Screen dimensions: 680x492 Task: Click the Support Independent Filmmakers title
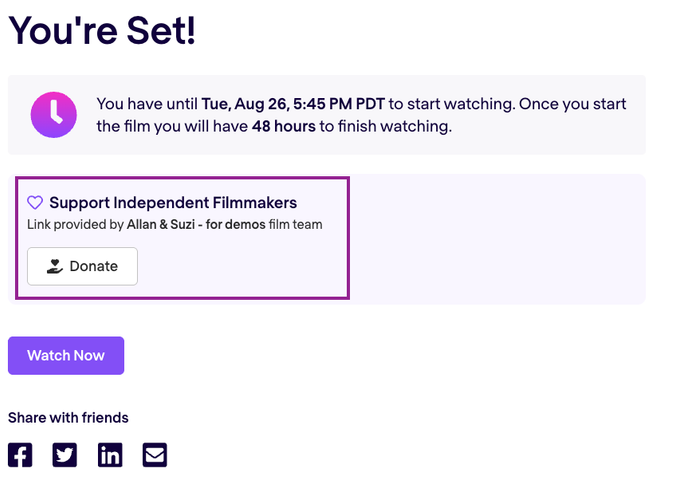coord(173,202)
